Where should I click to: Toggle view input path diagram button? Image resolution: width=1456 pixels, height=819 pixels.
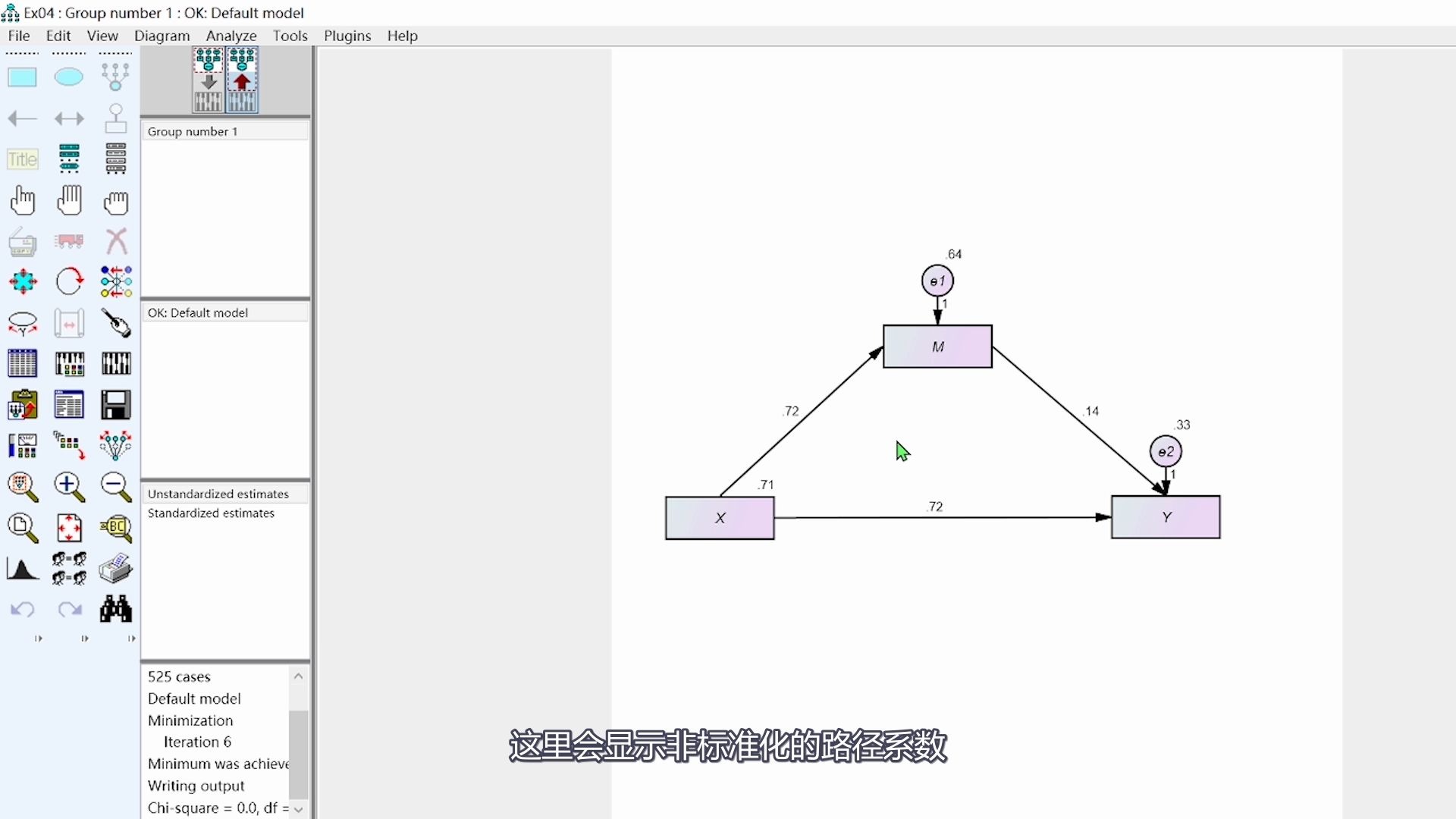(x=208, y=80)
